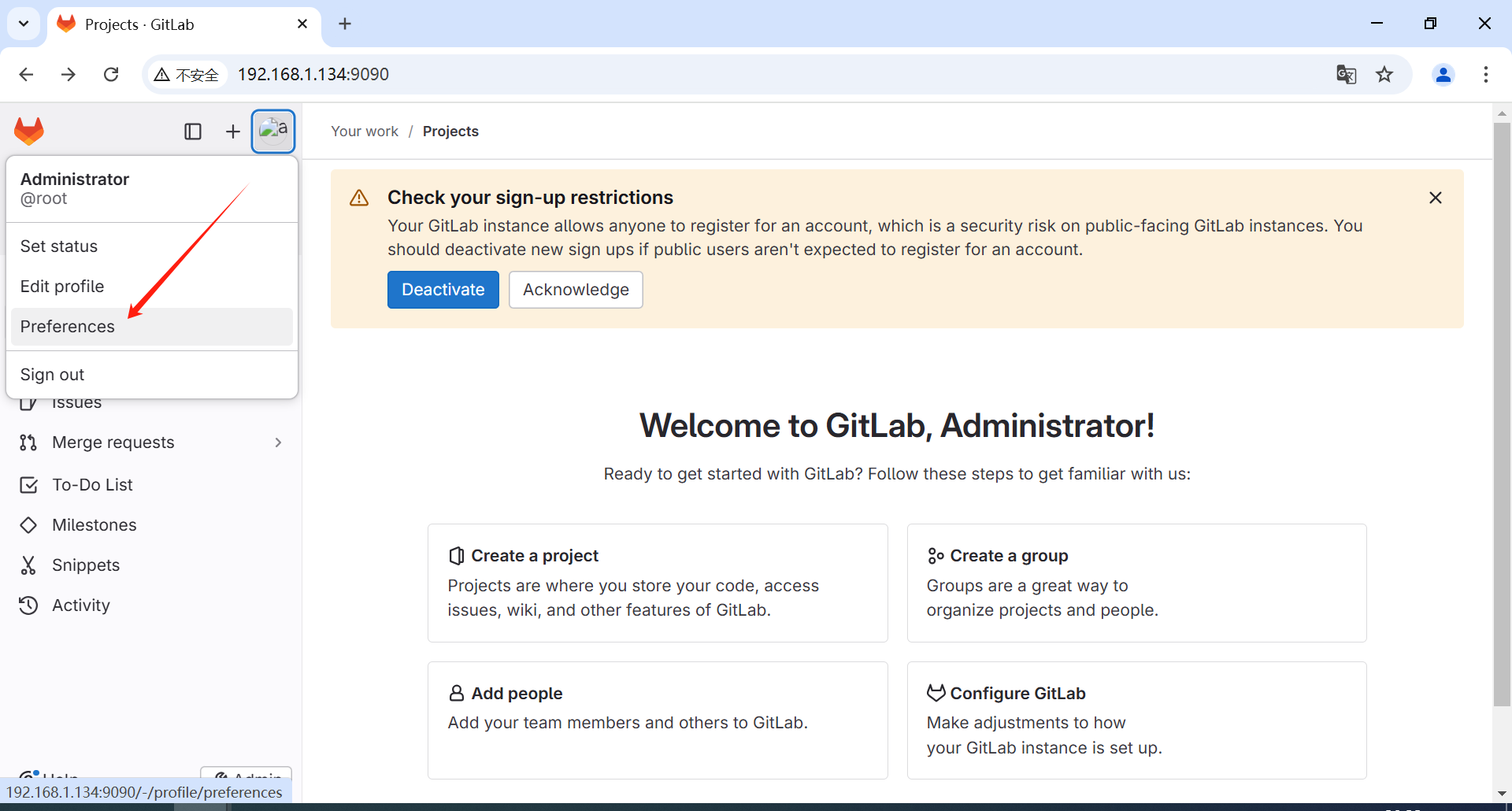Click Administrator name in user menu
The height and width of the screenshot is (811, 1512).
pos(75,180)
